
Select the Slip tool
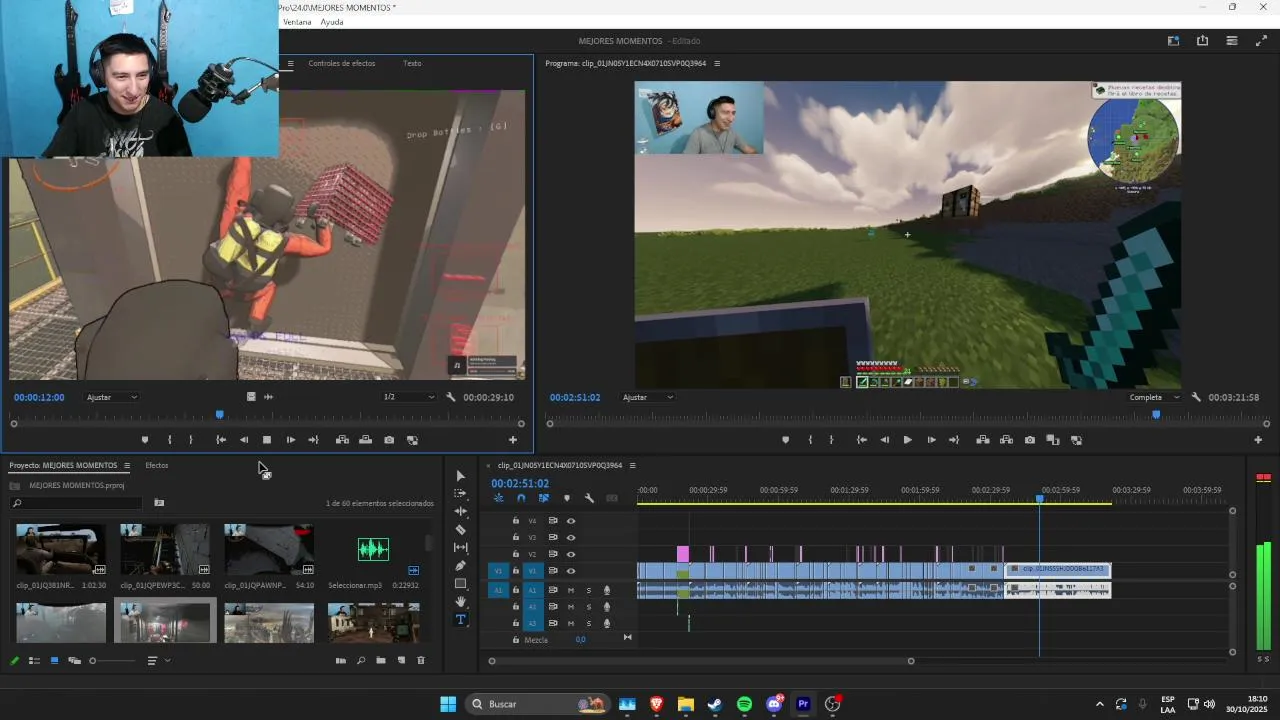pos(460,547)
